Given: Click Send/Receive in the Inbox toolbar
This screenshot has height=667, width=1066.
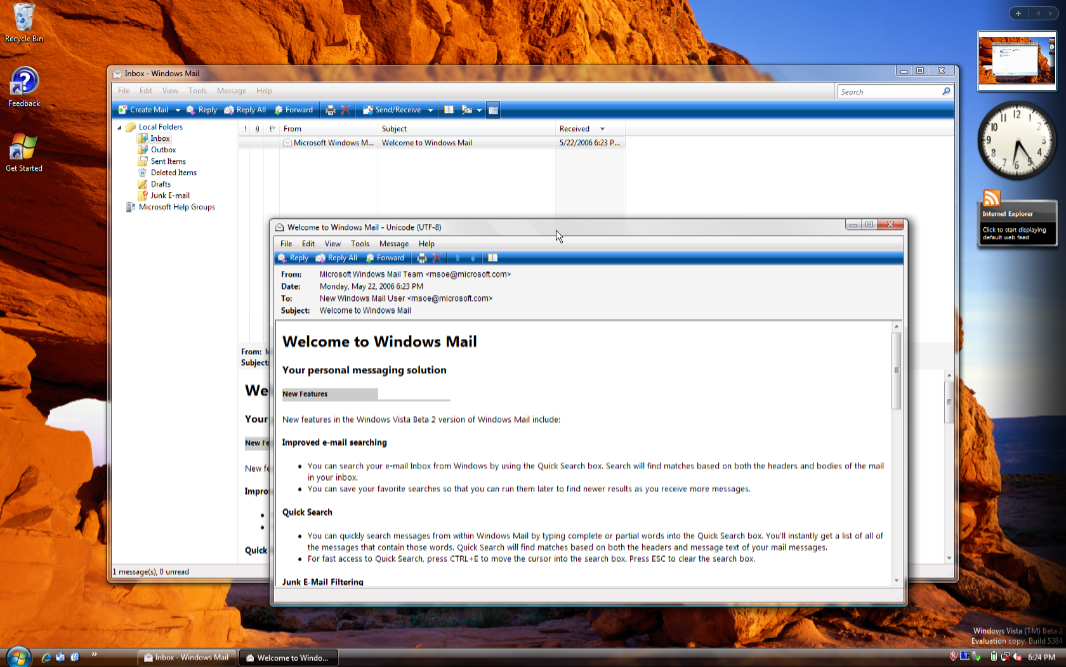Looking at the screenshot, I should 392,110.
